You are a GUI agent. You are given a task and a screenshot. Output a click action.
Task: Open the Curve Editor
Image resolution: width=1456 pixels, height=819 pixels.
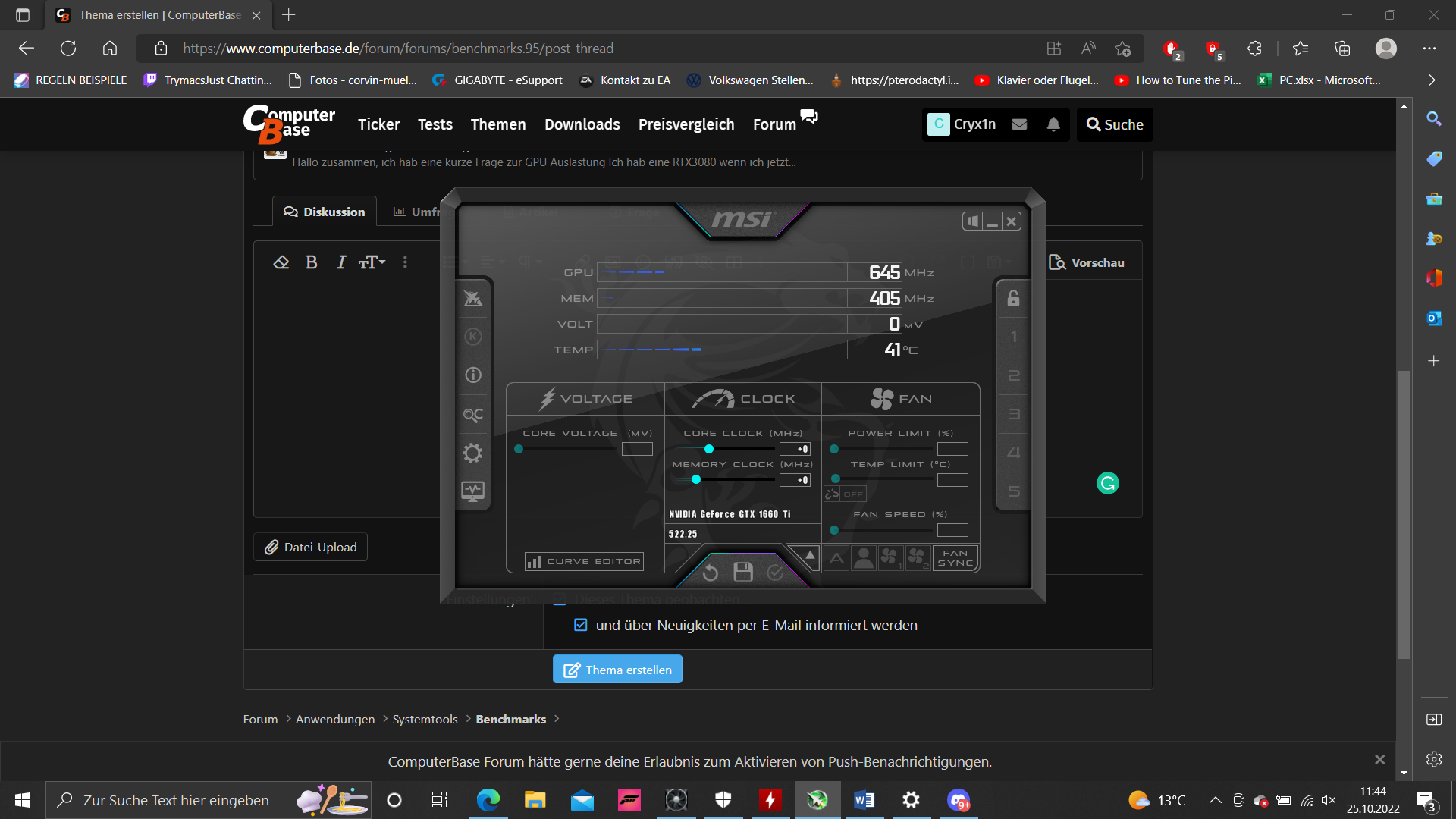584,561
